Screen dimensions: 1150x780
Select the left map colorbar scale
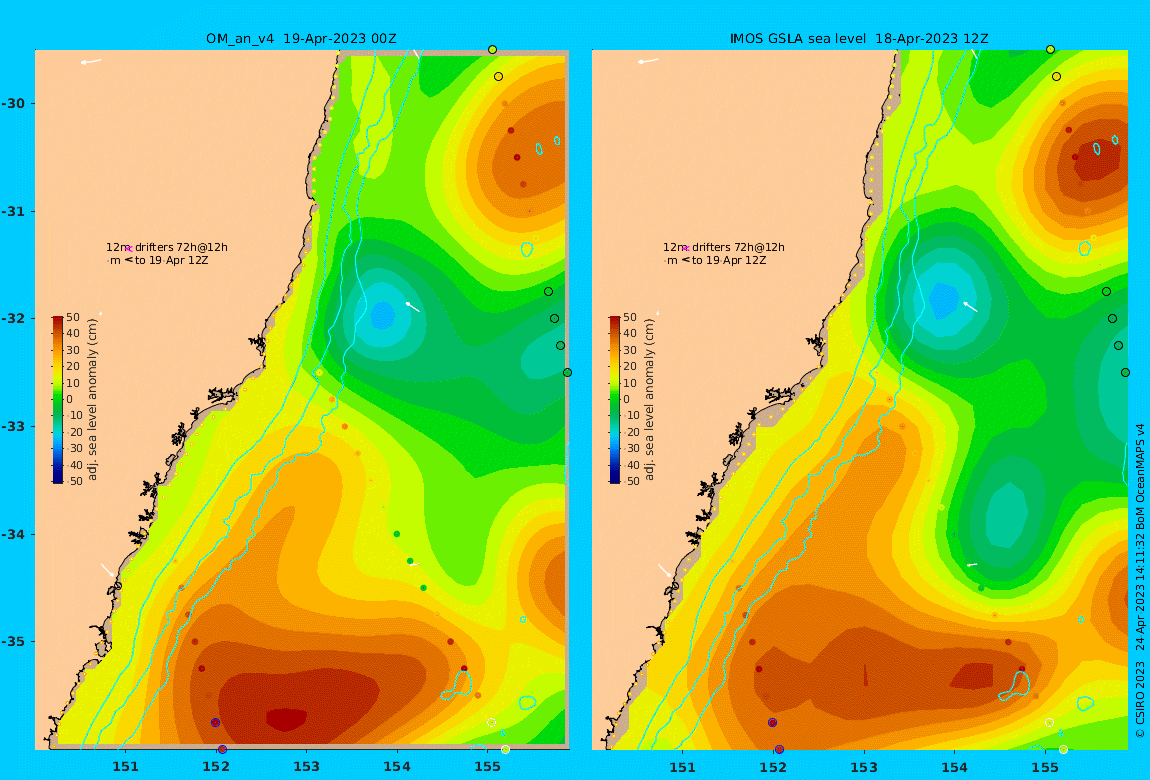[x=57, y=400]
